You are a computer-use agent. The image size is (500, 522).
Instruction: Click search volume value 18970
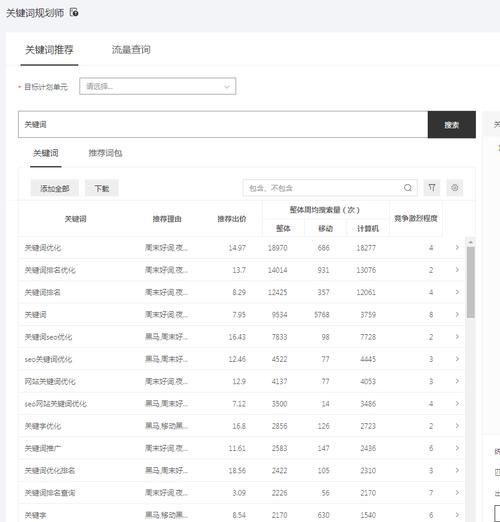point(278,248)
